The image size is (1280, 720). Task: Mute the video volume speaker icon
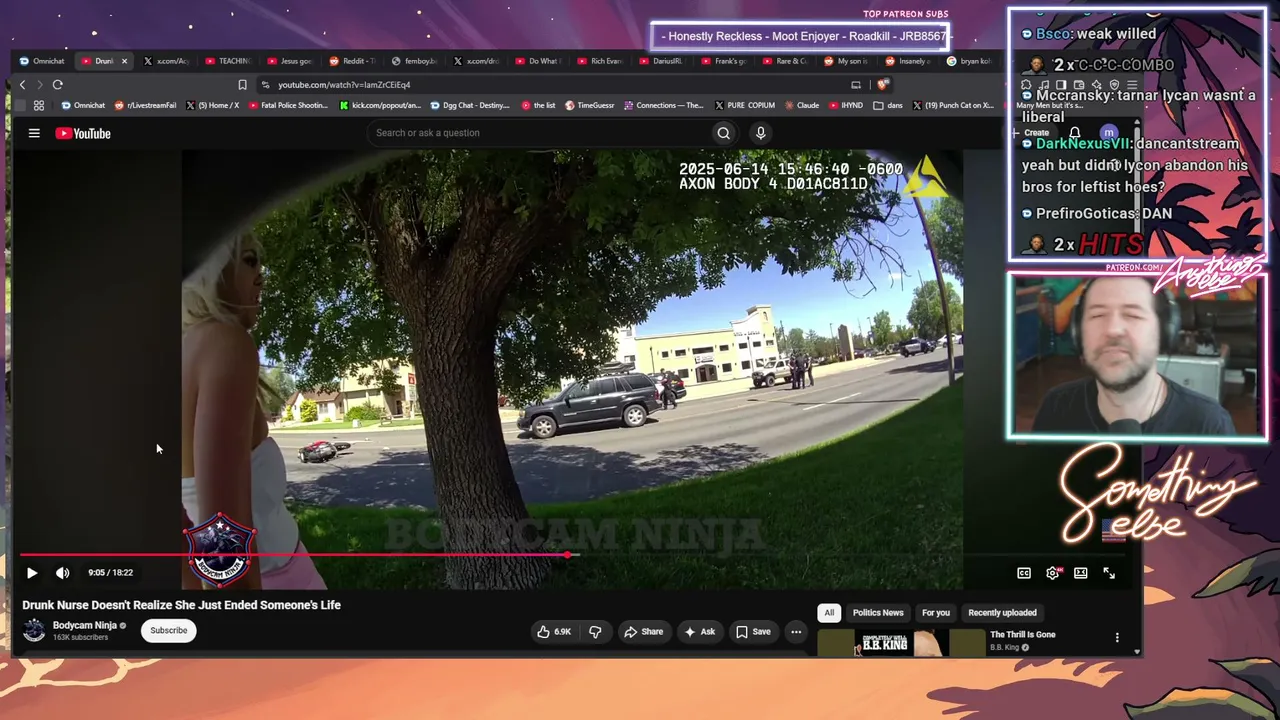[x=62, y=573]
